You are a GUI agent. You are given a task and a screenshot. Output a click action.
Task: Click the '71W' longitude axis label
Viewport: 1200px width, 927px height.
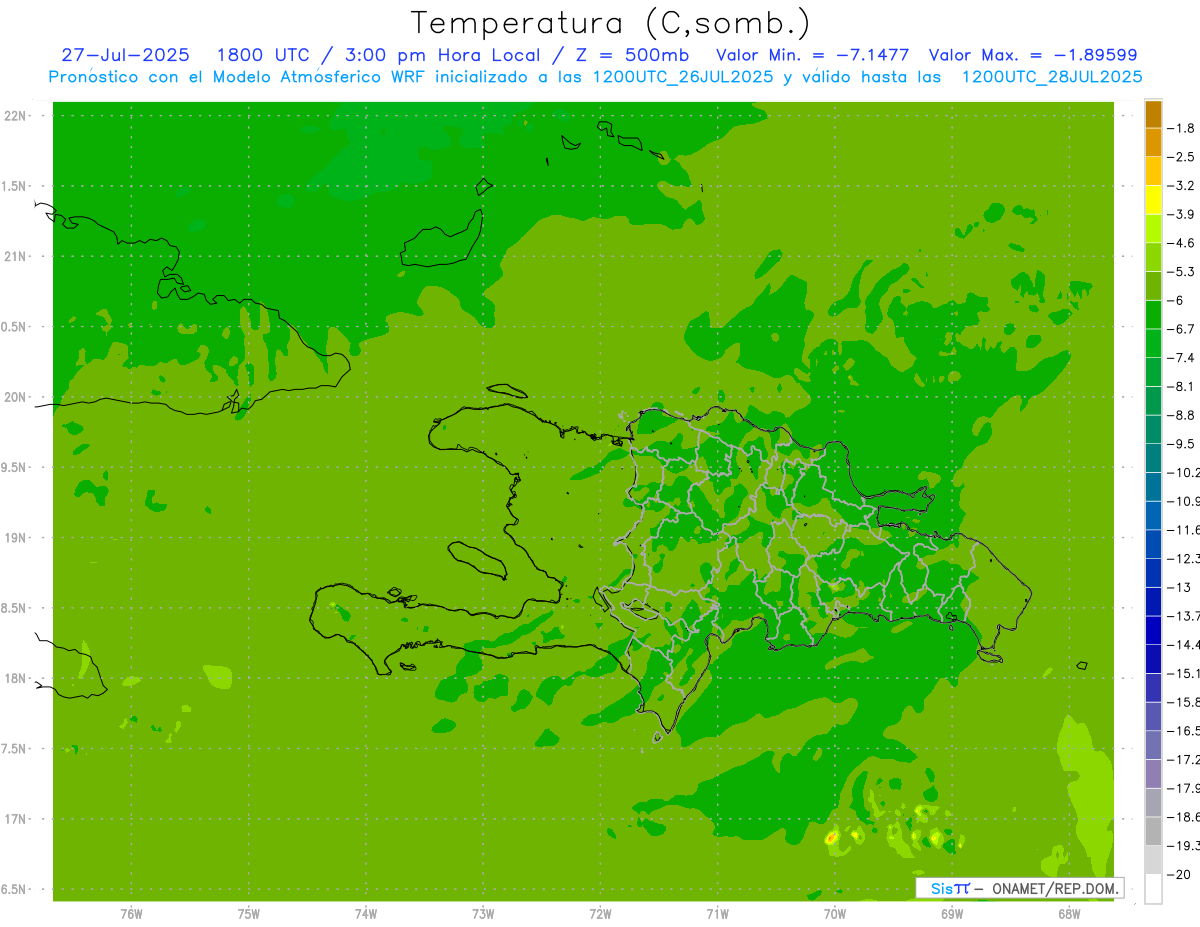(717, 913)
